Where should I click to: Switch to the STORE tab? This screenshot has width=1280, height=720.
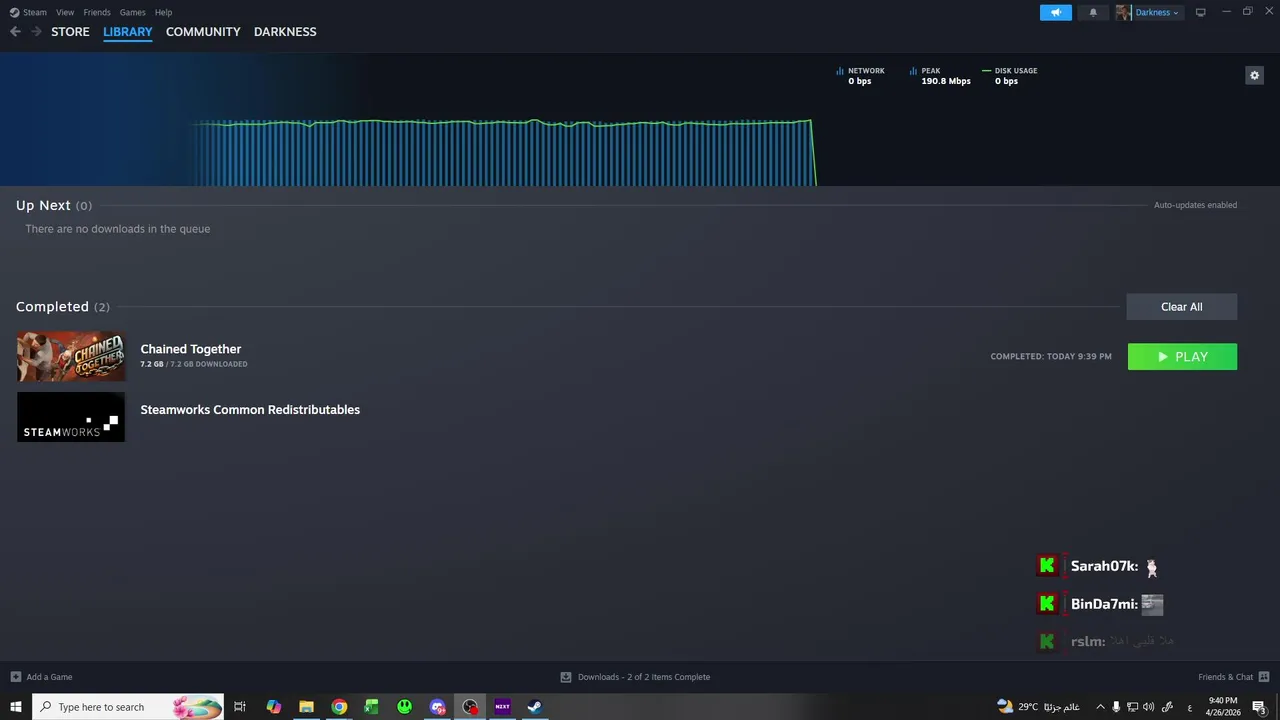[x=70, y=32]
